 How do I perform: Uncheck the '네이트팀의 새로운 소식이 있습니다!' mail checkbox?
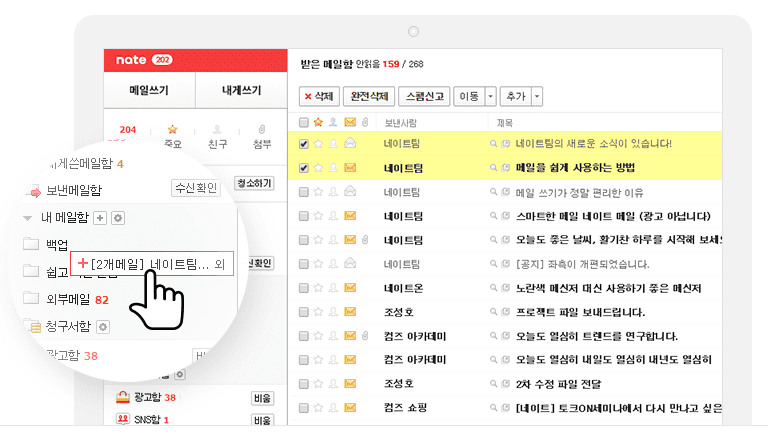[304, 144]
